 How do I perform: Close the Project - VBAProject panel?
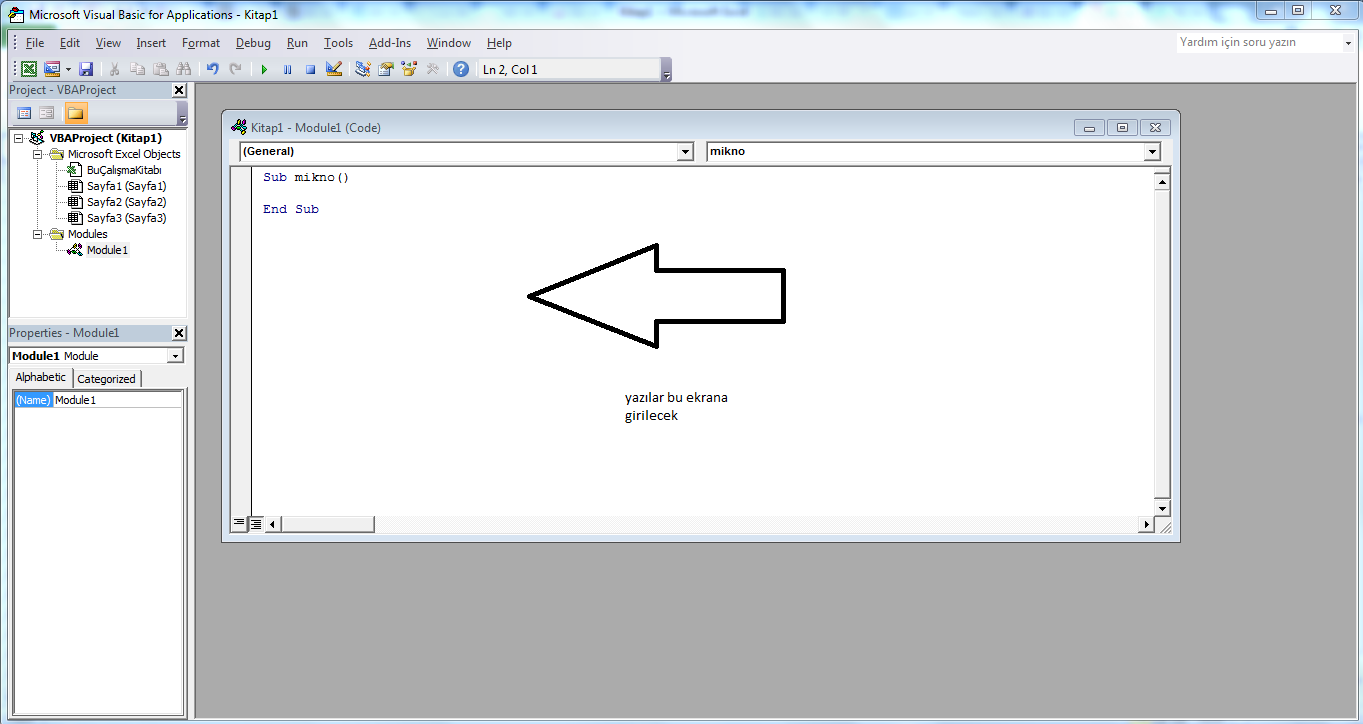pos(179,90)
